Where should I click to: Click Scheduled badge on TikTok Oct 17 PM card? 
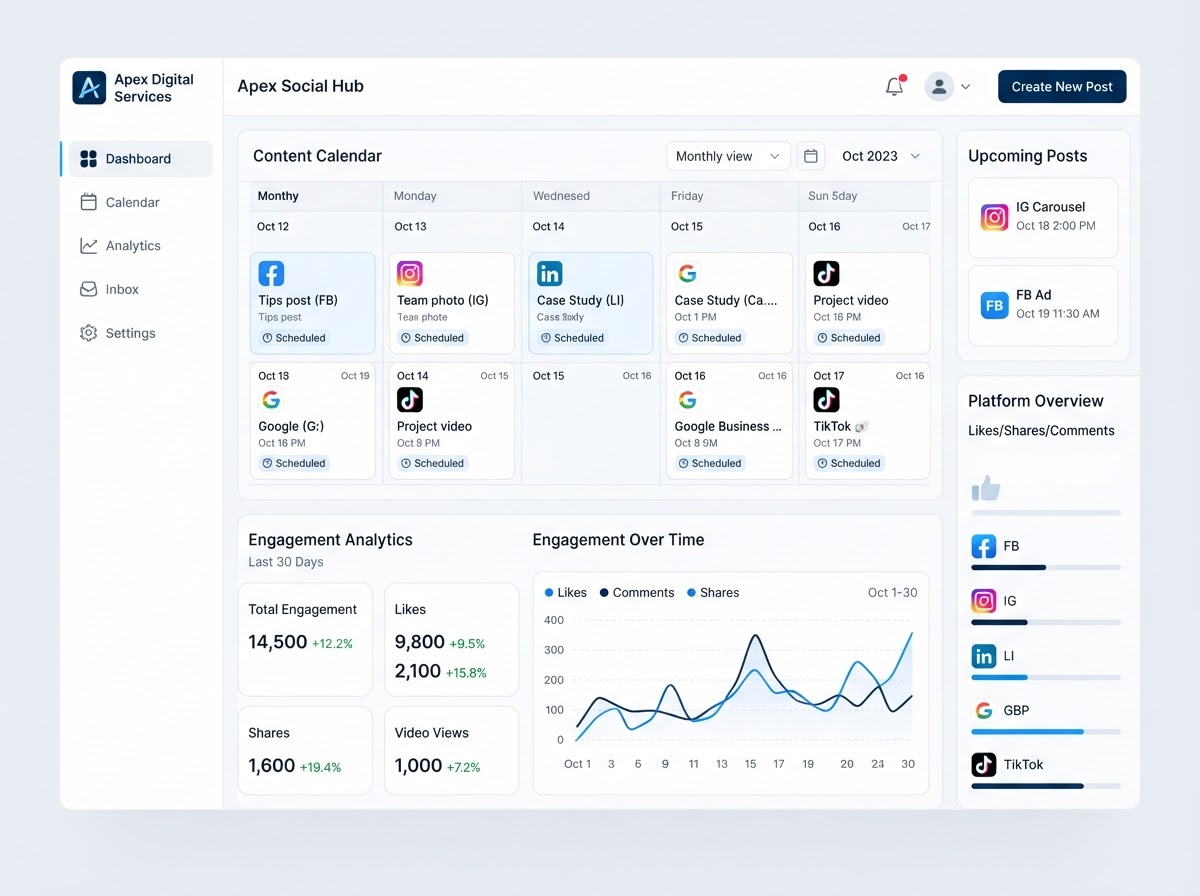tap(849, 463)
